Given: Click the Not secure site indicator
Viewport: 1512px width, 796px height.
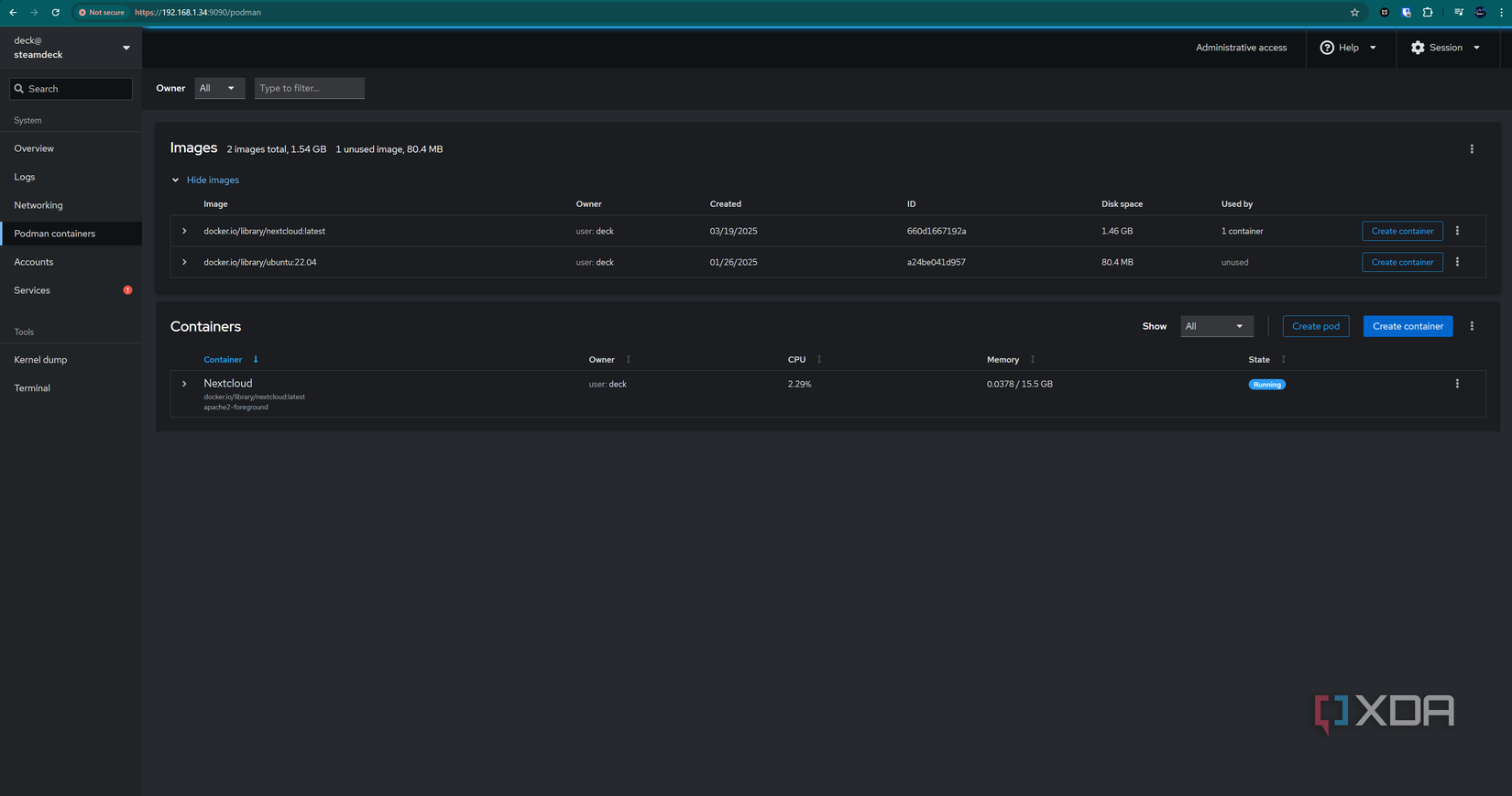Looking at the screenshot, I should [x=101, y=12].
